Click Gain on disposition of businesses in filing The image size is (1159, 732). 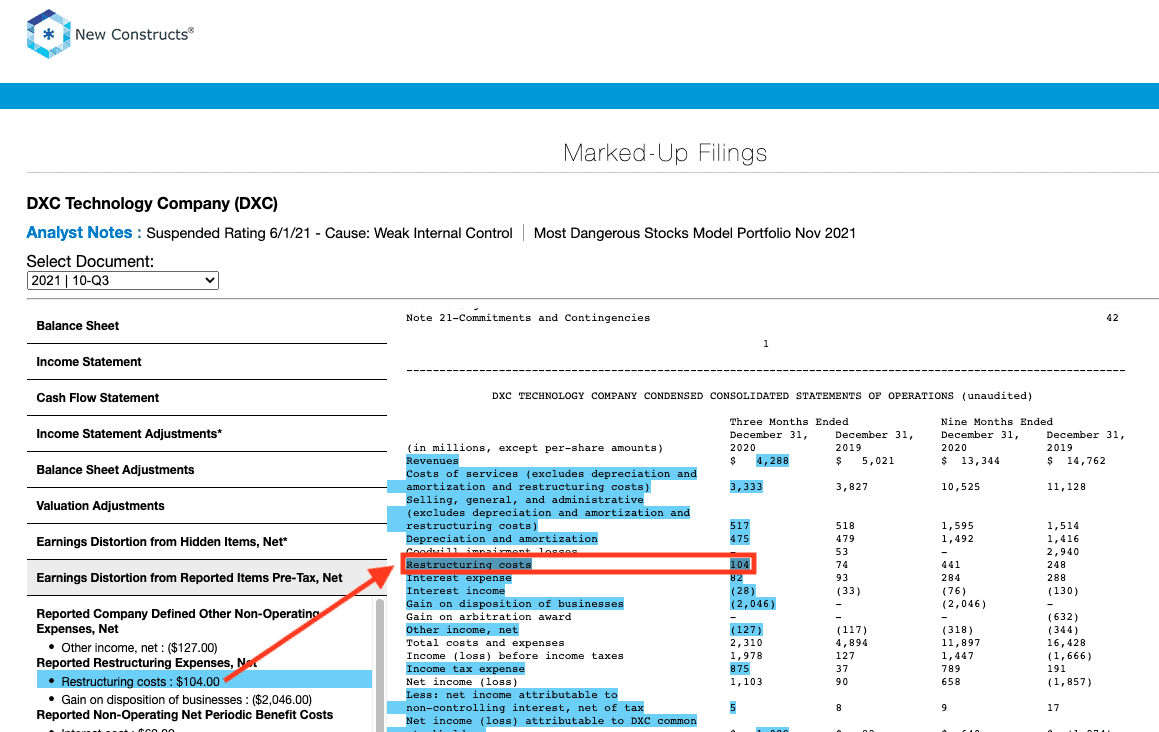pos(515,604)
